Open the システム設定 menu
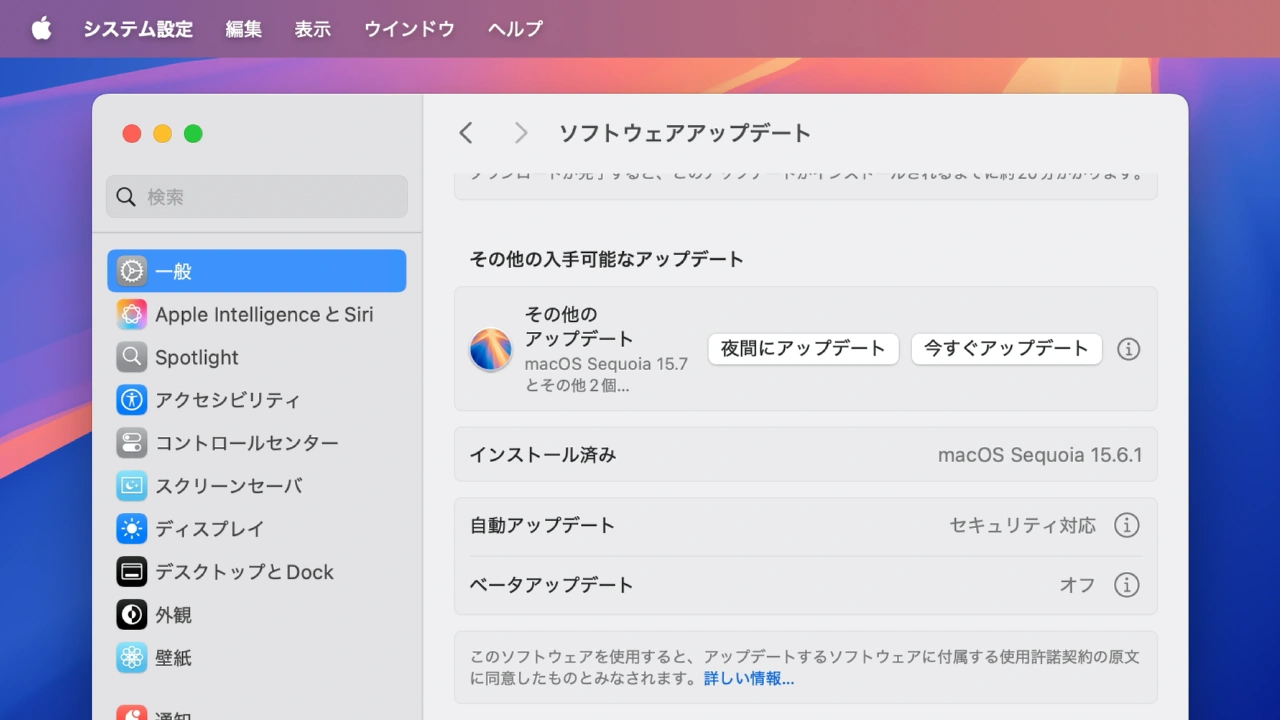The width and height of the screenshot is (1280, 720). [x=138, y=29]
